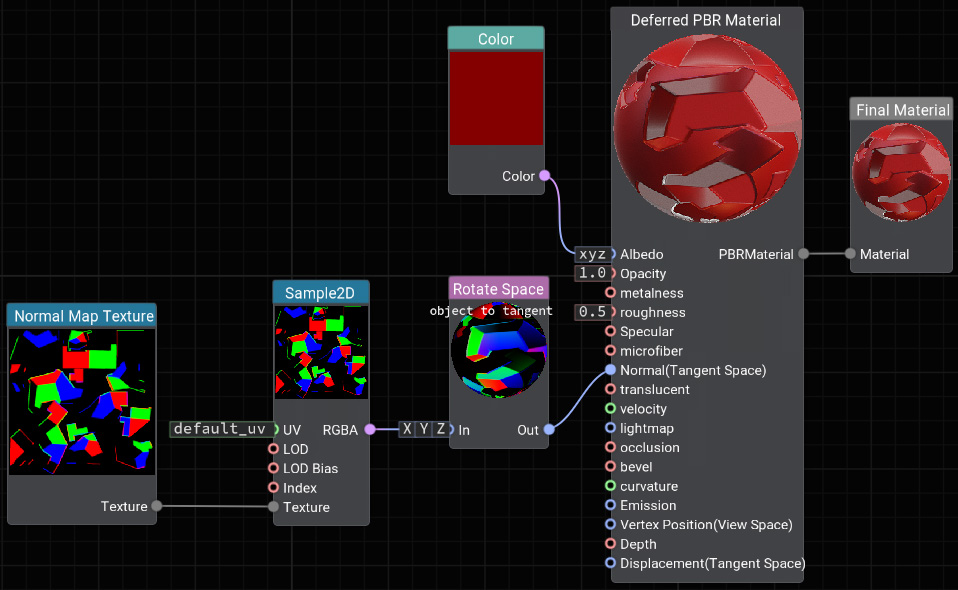This screenshot has width=958, height=590.
Task: Click the xyz swizzle field beside Albedo
Action: [x=592, y=254]
